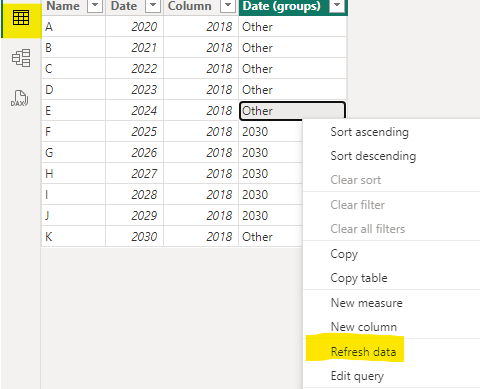Click the Name cell containing J
The image size is (480, 389).
click(74, 216)
